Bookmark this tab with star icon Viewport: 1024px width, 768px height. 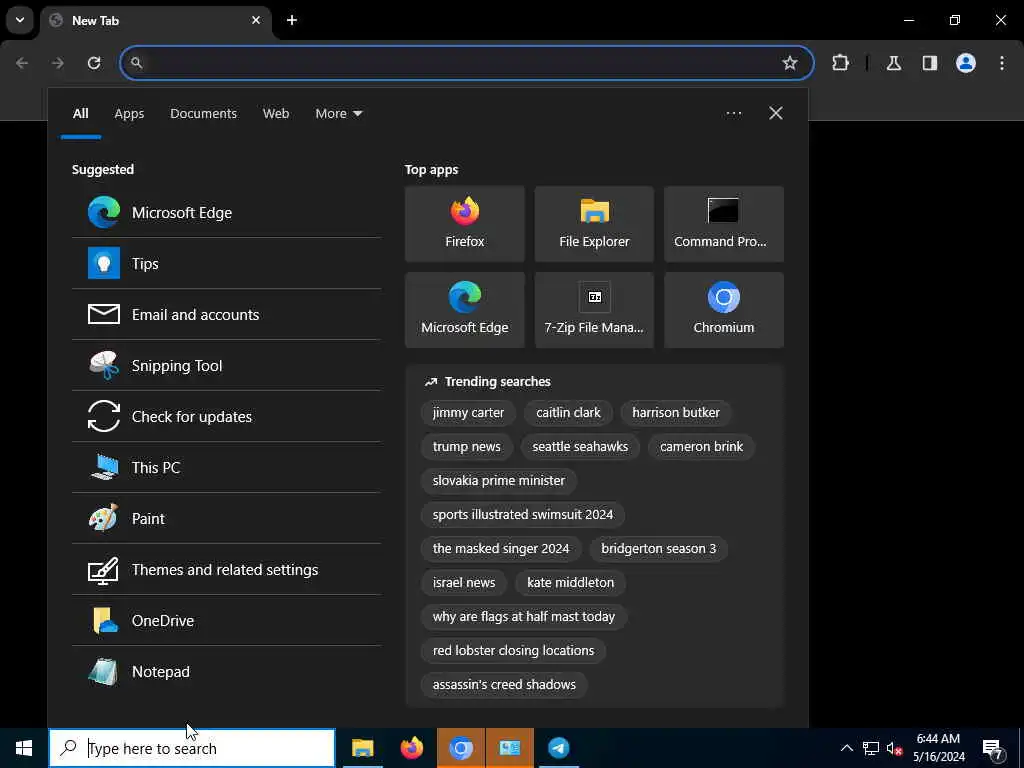click(790, 63)
